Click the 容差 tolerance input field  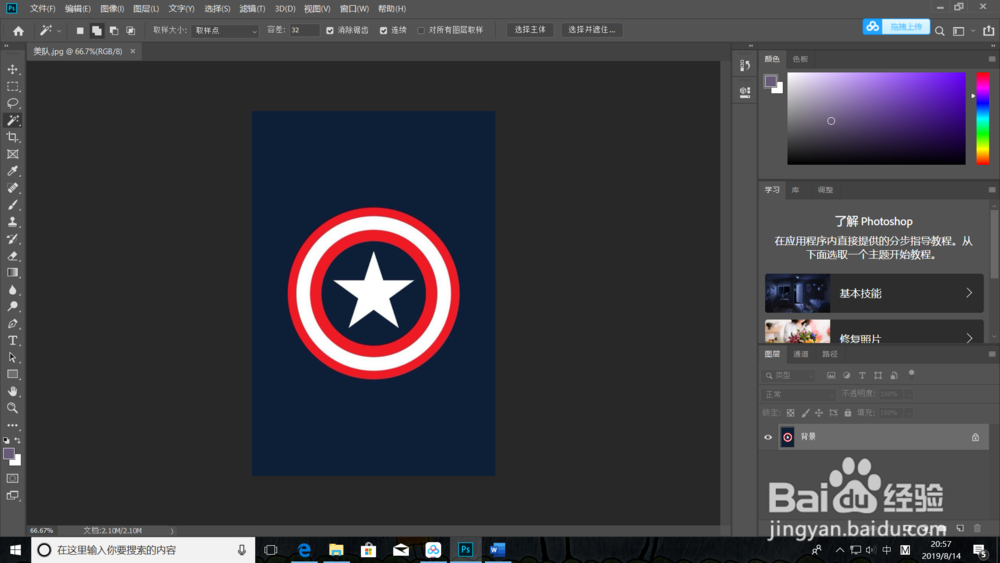(x=304, y=30)
